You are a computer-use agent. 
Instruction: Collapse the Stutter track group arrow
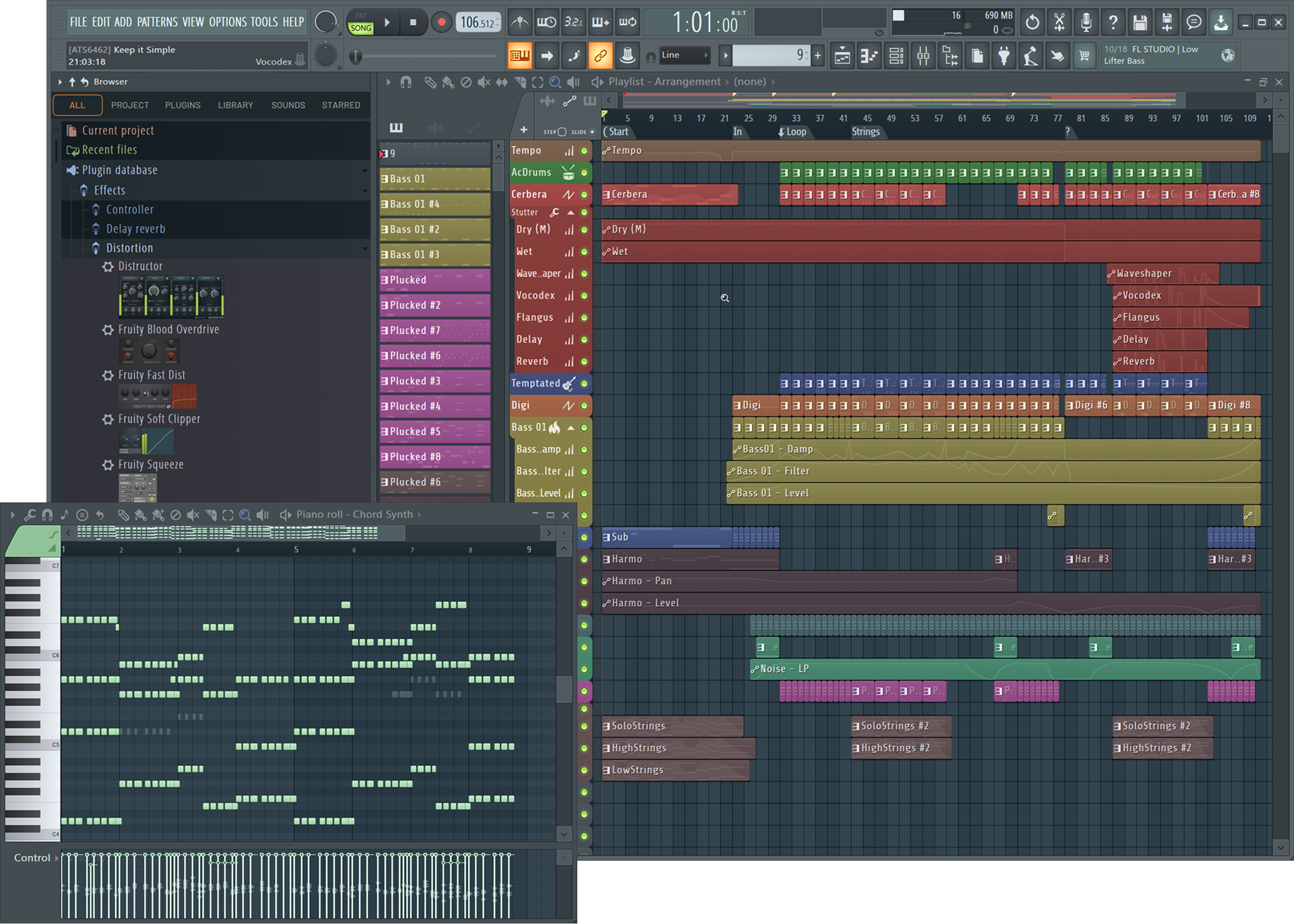(x=571, y=212)
